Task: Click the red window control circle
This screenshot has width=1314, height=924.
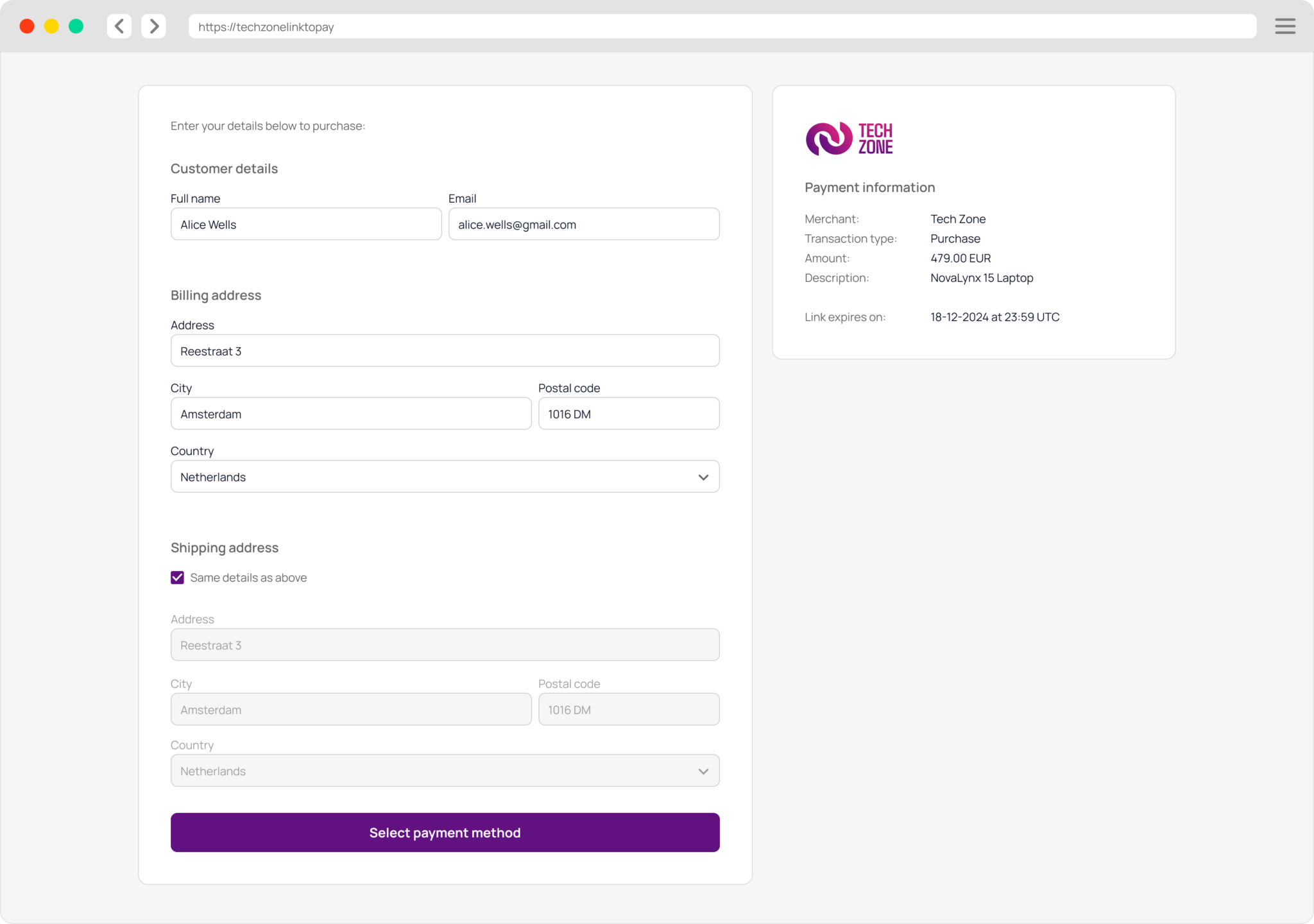Action: pyautogui.click(x=26, y=26)
